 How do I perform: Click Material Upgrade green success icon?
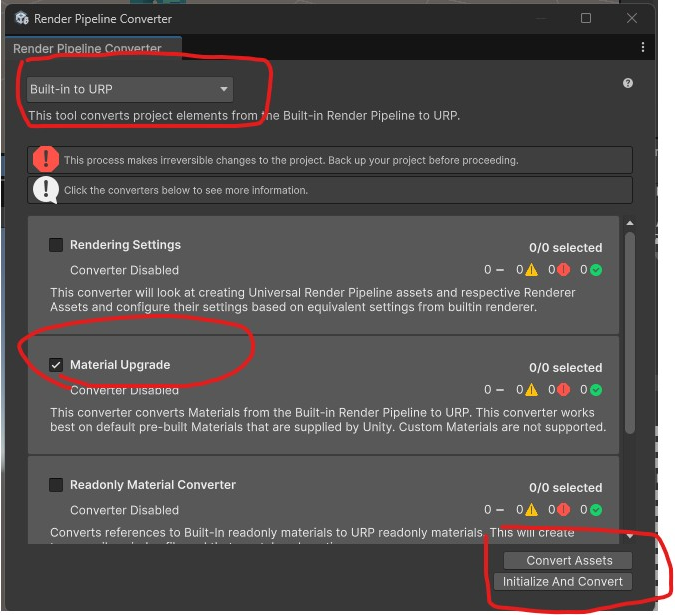point(596,390)
